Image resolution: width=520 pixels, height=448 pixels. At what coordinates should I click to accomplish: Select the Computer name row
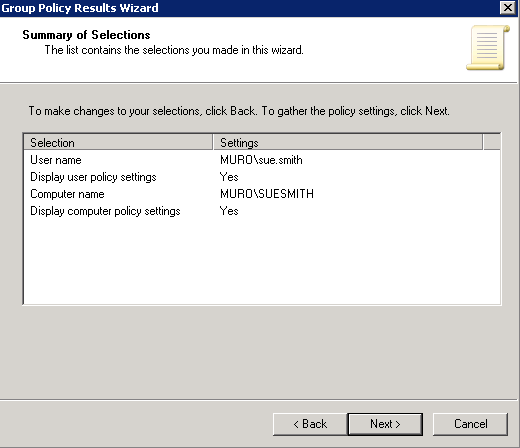tap(262, 194)
